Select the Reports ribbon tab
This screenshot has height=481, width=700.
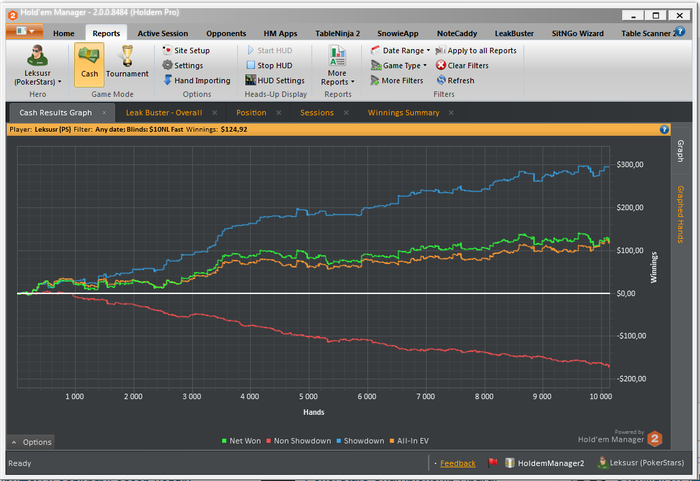106,33
